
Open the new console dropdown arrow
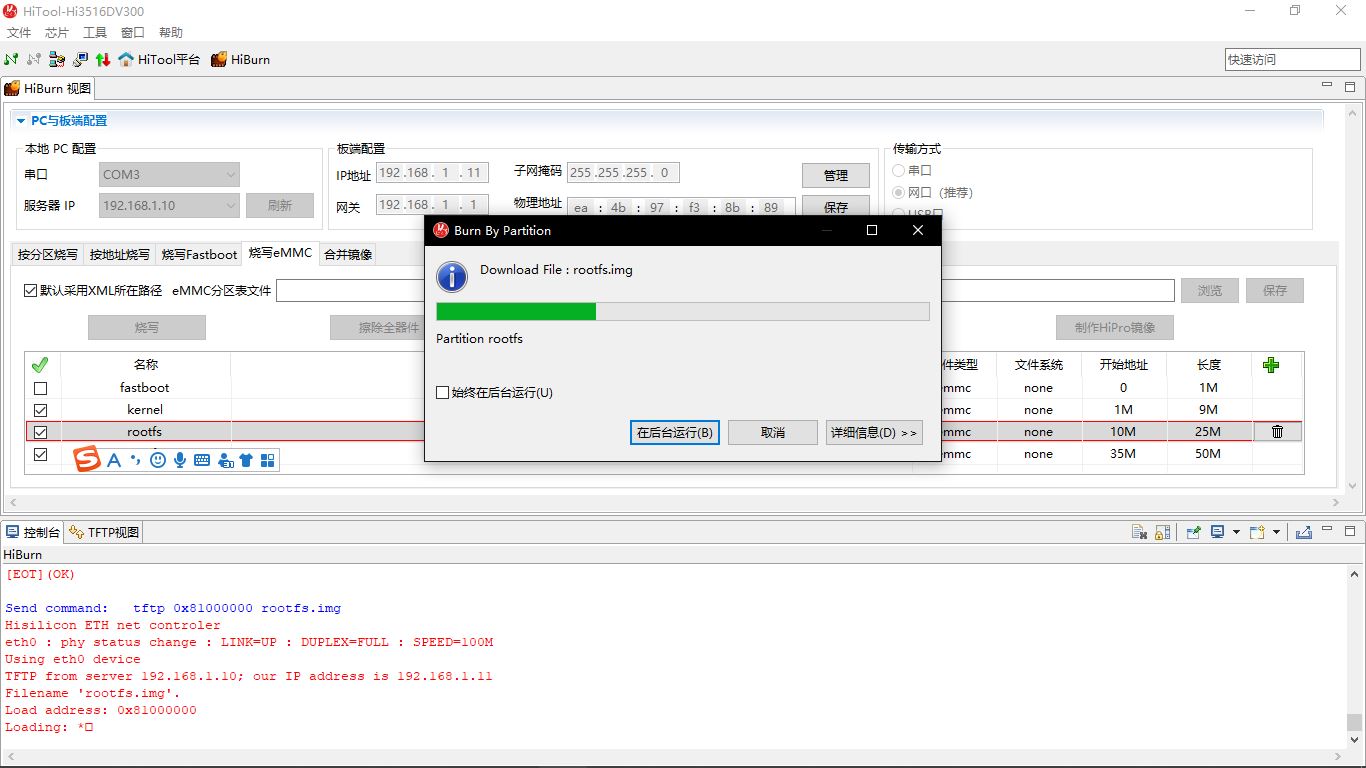point(1276,532)
